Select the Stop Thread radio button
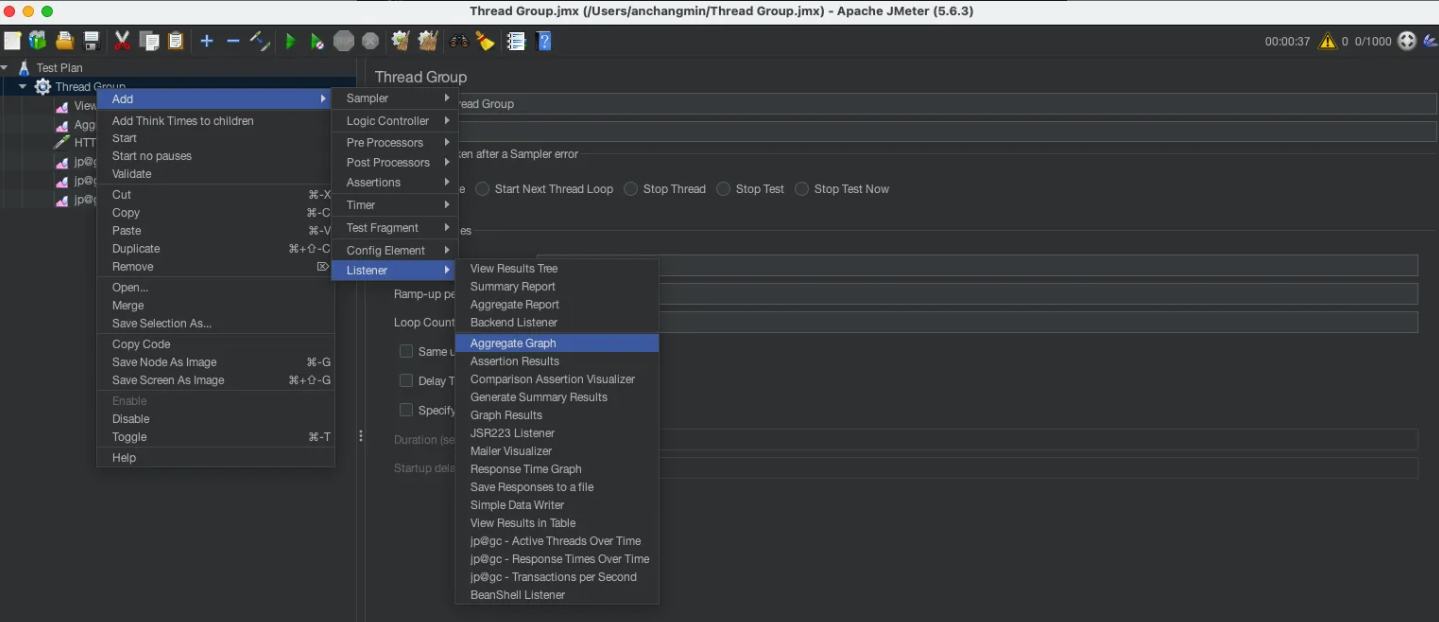 tap(631, 189)
